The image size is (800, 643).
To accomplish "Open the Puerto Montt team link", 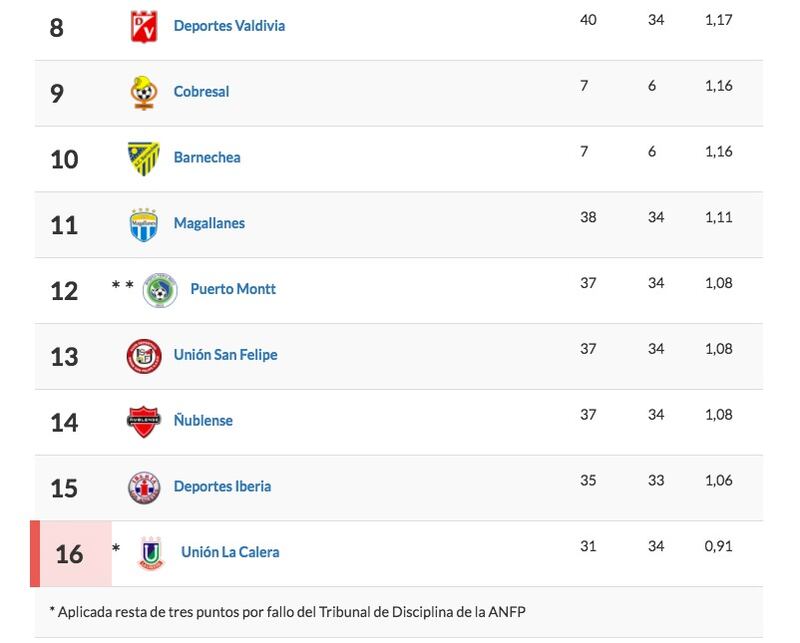I will [233, 289].
